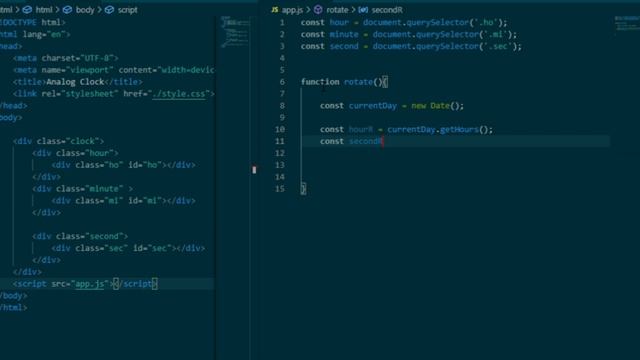
Task: Click the 'script' breadcrumb in left editor
Action: pos(127,10)
